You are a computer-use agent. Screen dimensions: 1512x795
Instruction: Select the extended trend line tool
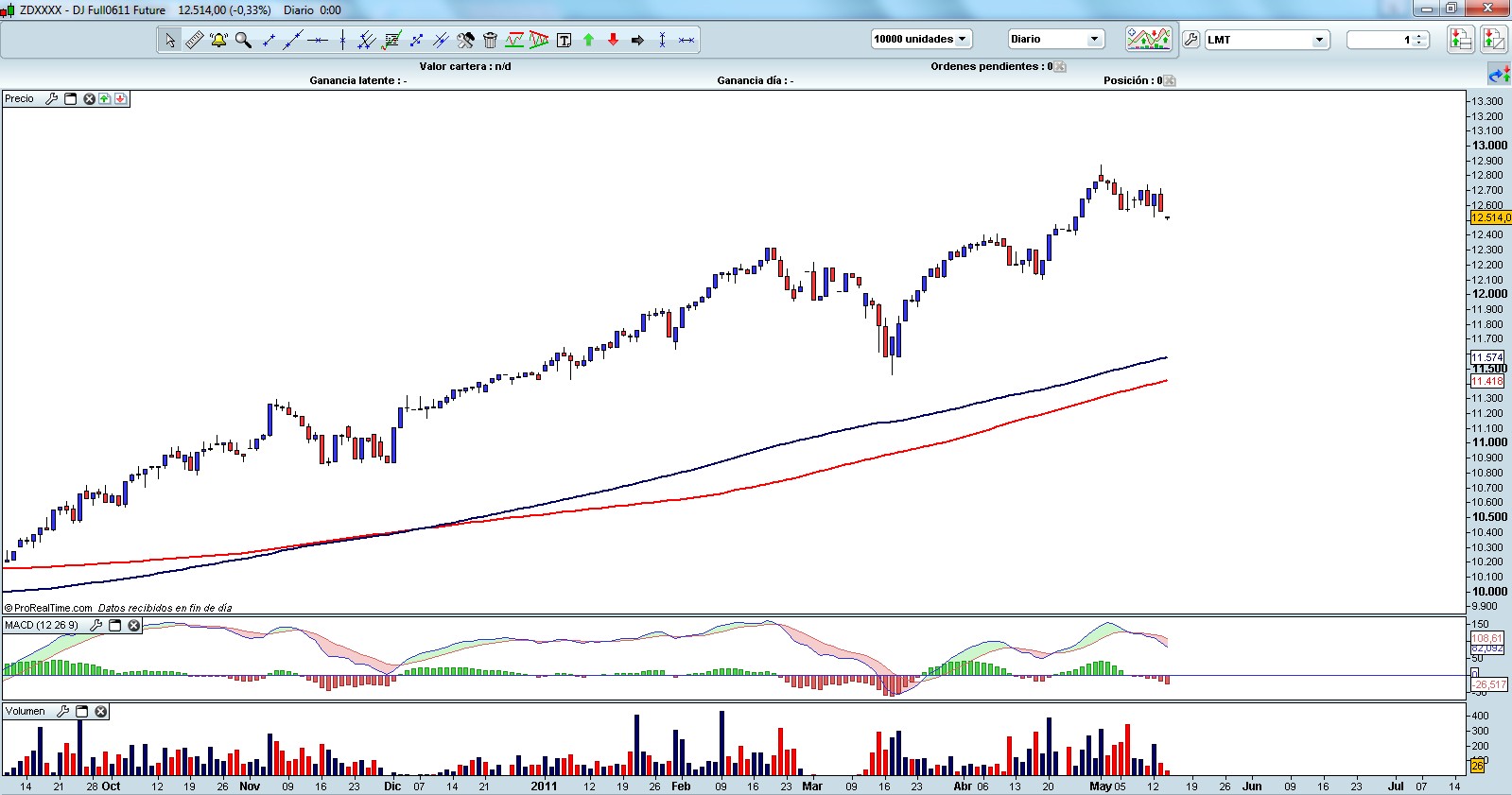tap(293, 40)
